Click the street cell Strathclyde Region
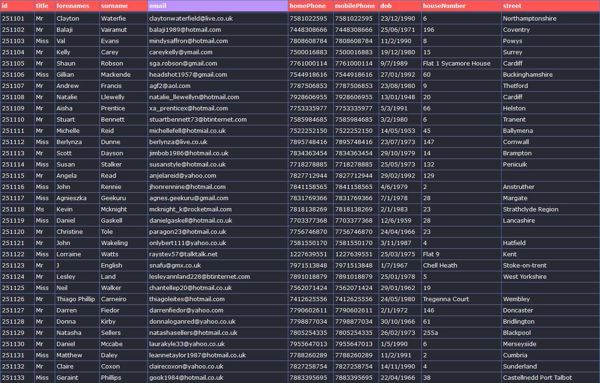Viewport: 600px width, 383px height. tap(550, 209)
